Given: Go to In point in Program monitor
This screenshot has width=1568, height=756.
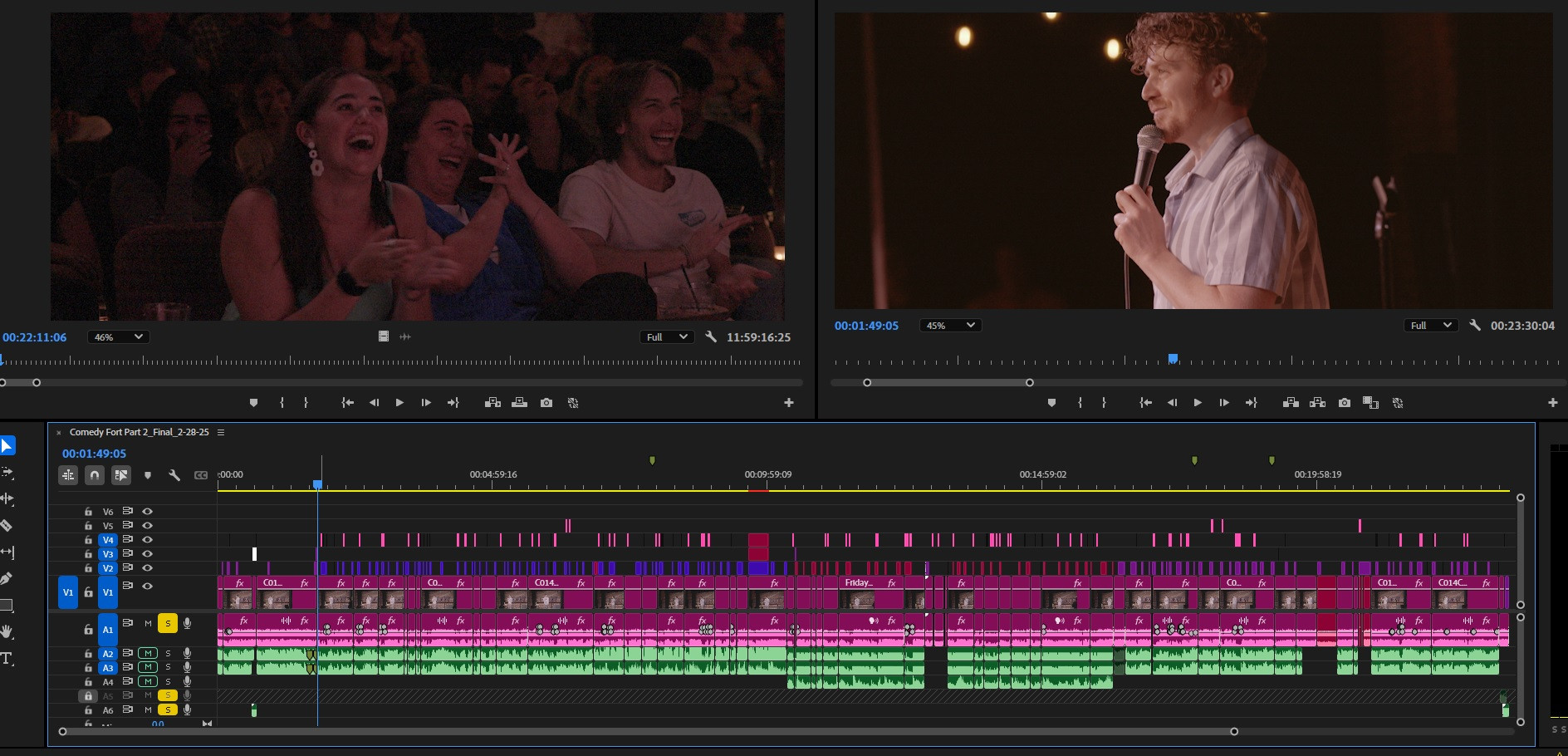Looking at the screenshot, I should (x=1145, y=402).
